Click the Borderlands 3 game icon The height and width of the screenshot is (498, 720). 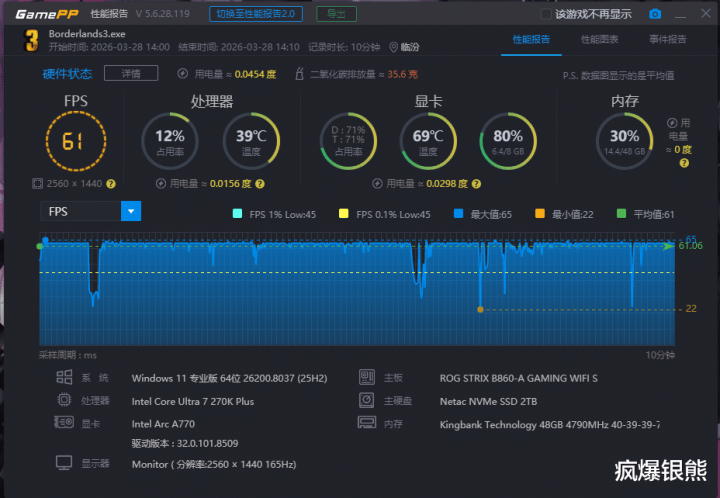click(31, 40)
